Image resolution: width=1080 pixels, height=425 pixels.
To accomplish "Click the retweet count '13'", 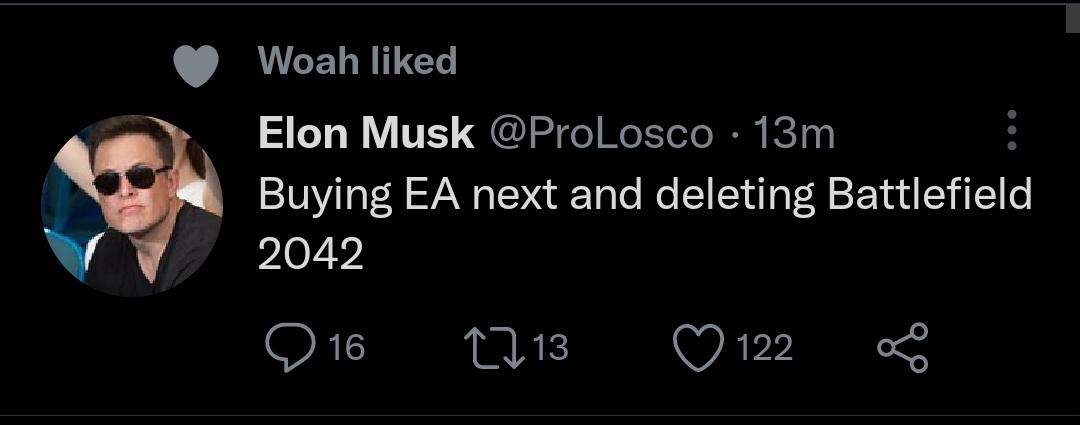I will point(550,348).
